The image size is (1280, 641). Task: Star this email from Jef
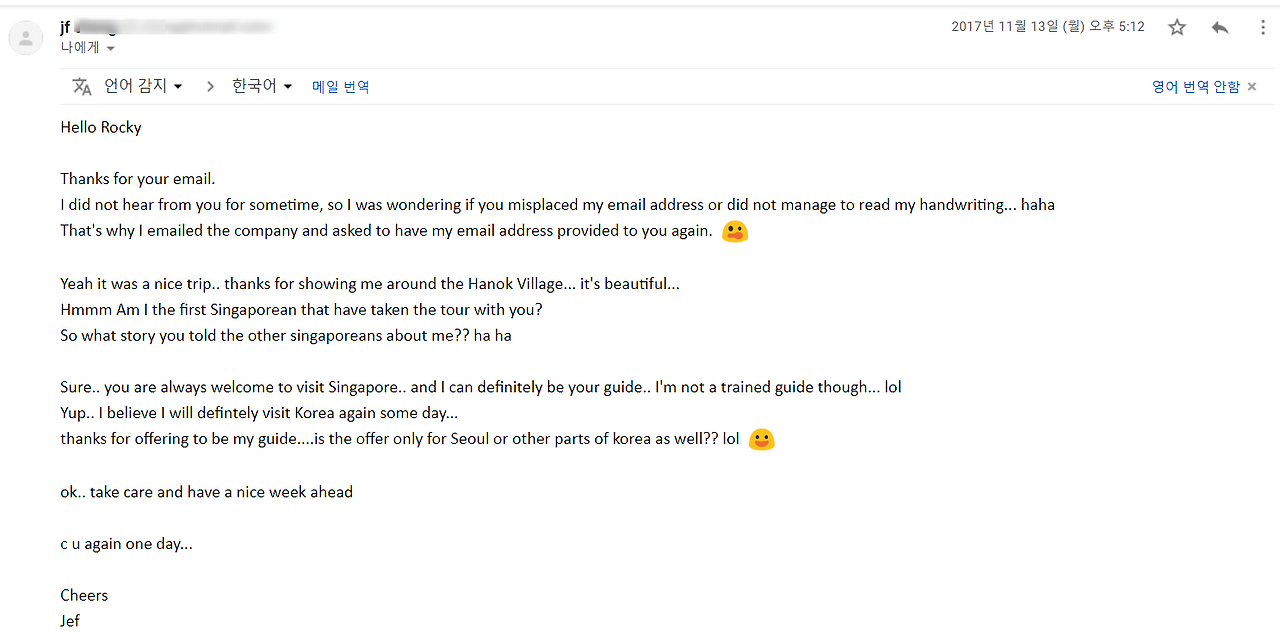click(x=1177, y=27)
